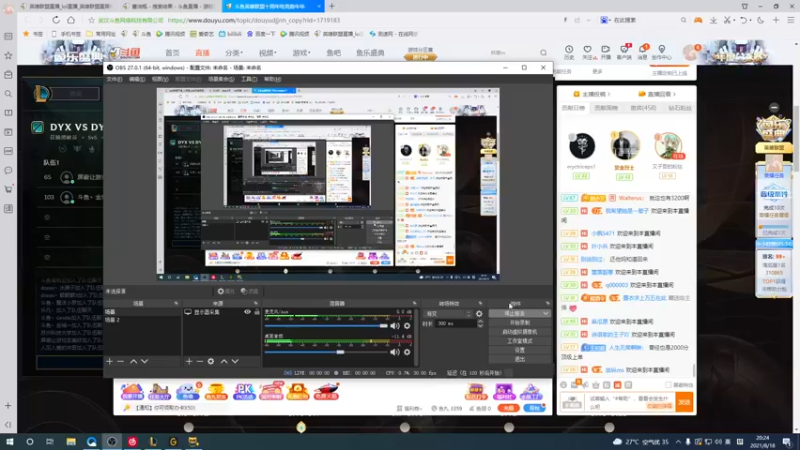Add a new source in OBS sources panel
This screenshot has height=450, width=800.
(x=189, y=361)
